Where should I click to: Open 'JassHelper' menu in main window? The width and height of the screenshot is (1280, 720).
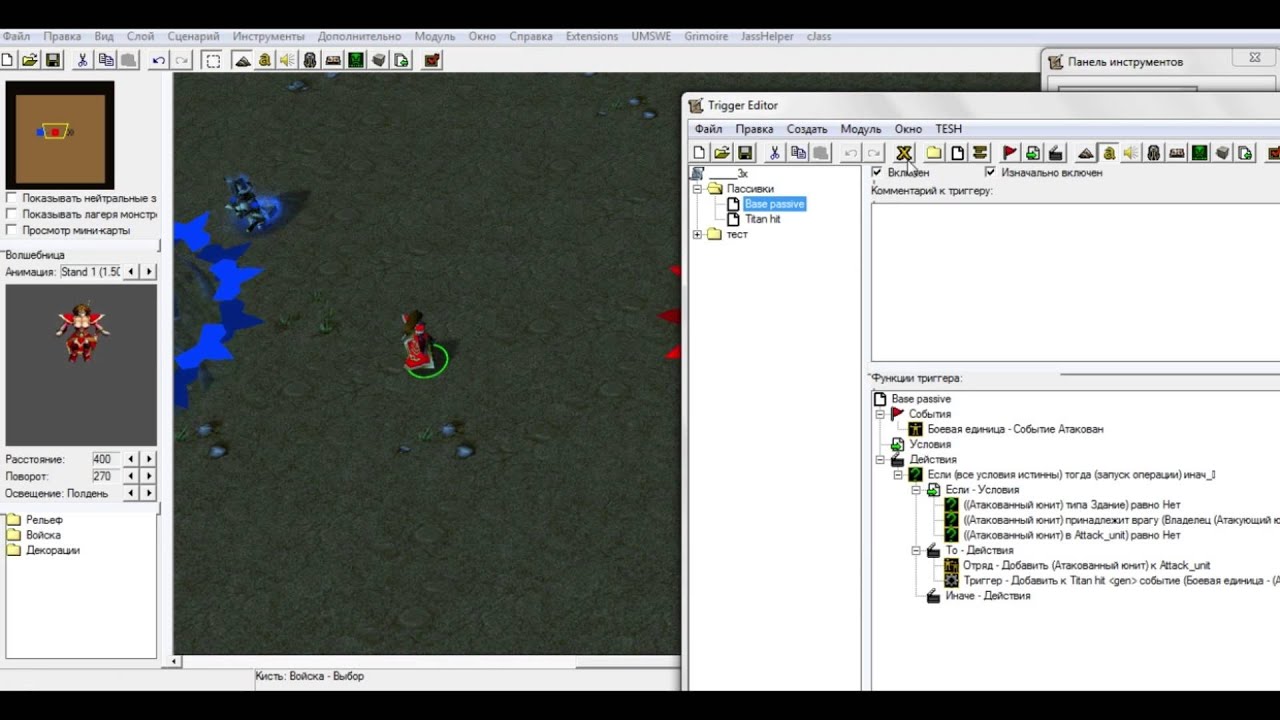[x=767, y=36]
